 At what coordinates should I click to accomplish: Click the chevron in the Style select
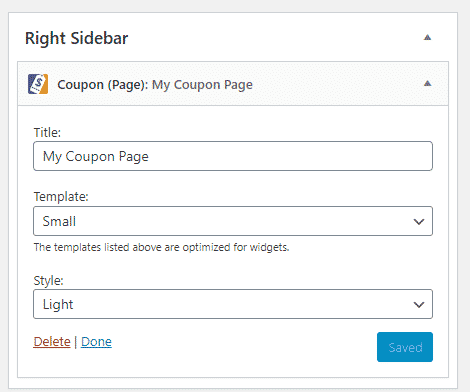(x=419, y=305)
